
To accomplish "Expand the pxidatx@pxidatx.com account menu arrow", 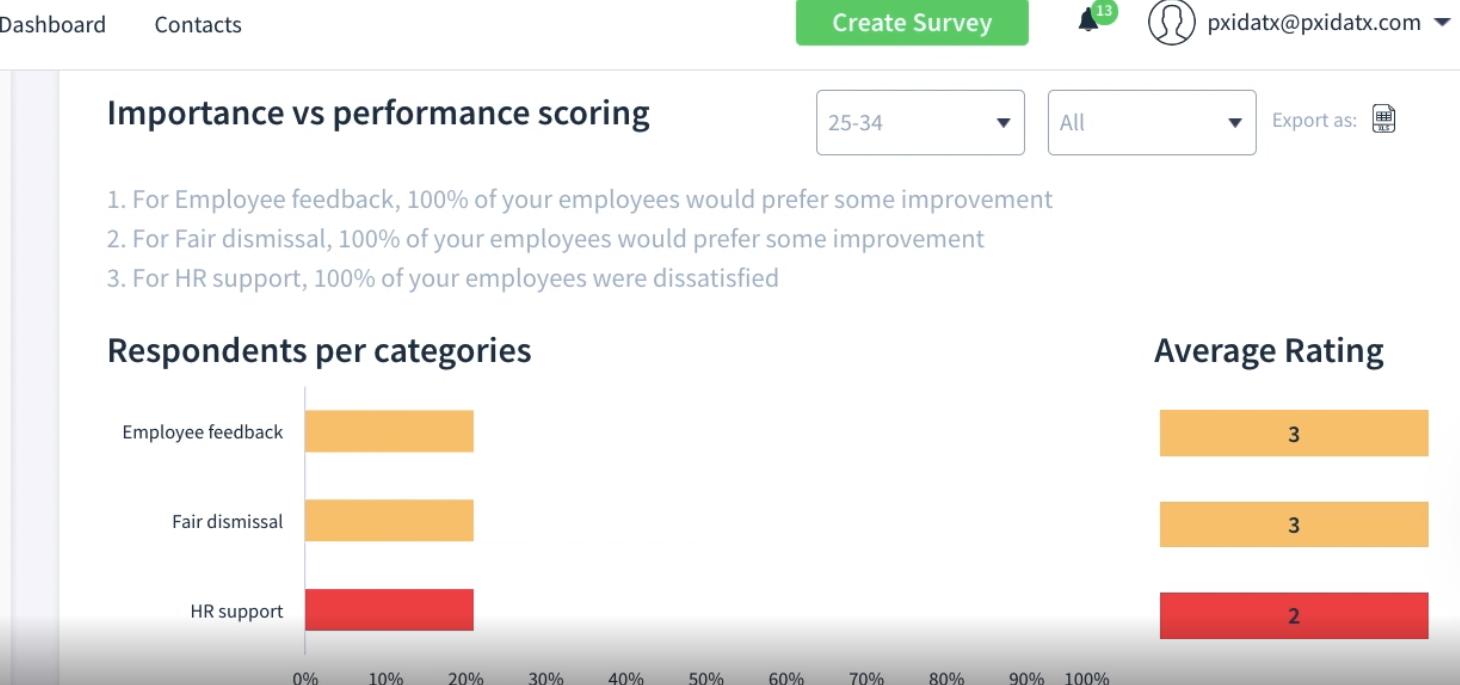I will 1441,23.
